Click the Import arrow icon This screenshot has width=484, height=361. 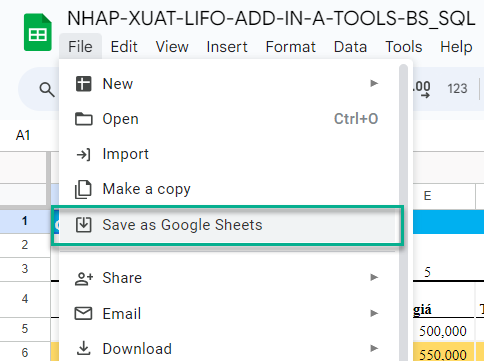[x=83, y=154]
